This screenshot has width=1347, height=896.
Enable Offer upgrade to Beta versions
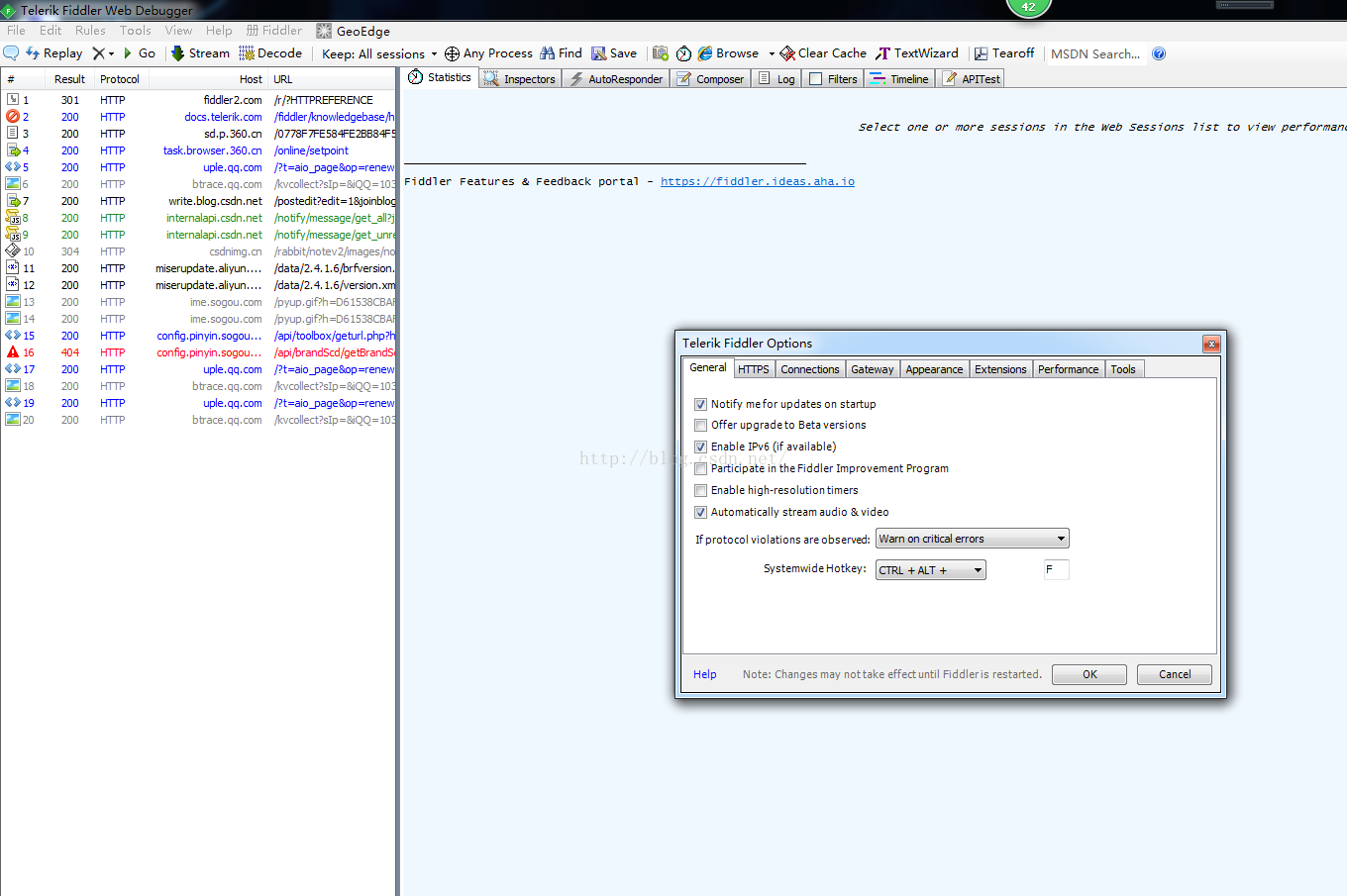(x=701, y=425)
